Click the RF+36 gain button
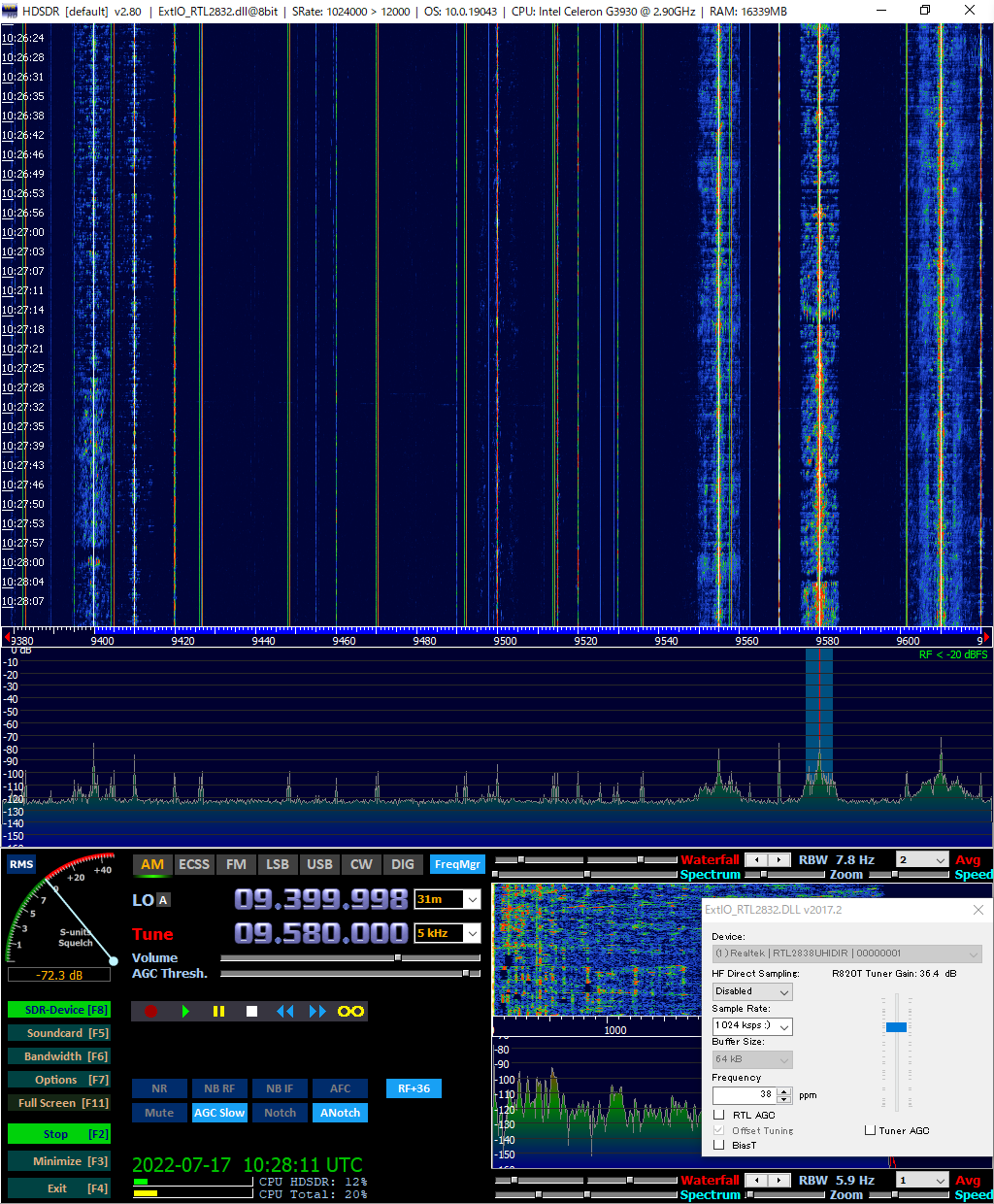This screenshot has width=994, height=1204. point(414,1088)
